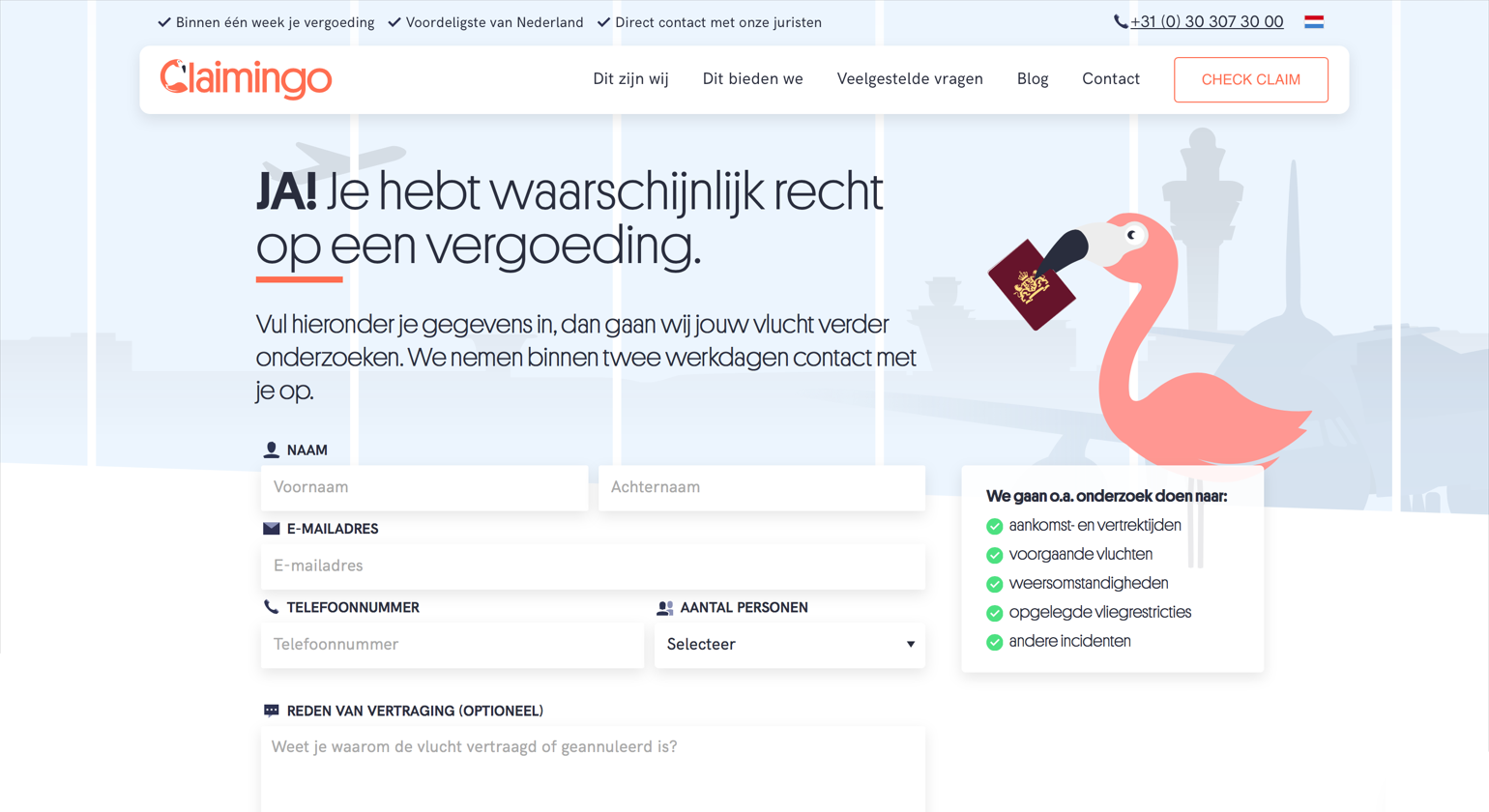Click the CHECK CLAIM button
Screen dimensions: 1489x812
[1251, 79]
